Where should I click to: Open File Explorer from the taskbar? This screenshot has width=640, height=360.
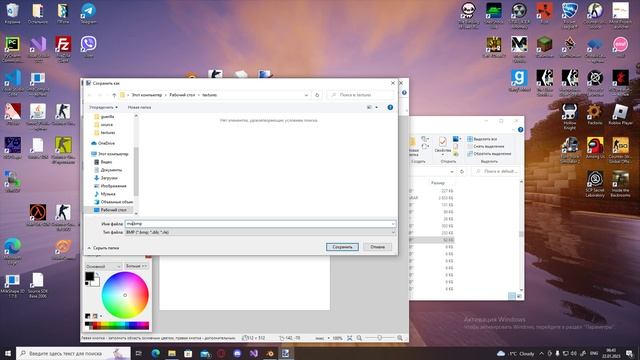[x=172, y=353]
